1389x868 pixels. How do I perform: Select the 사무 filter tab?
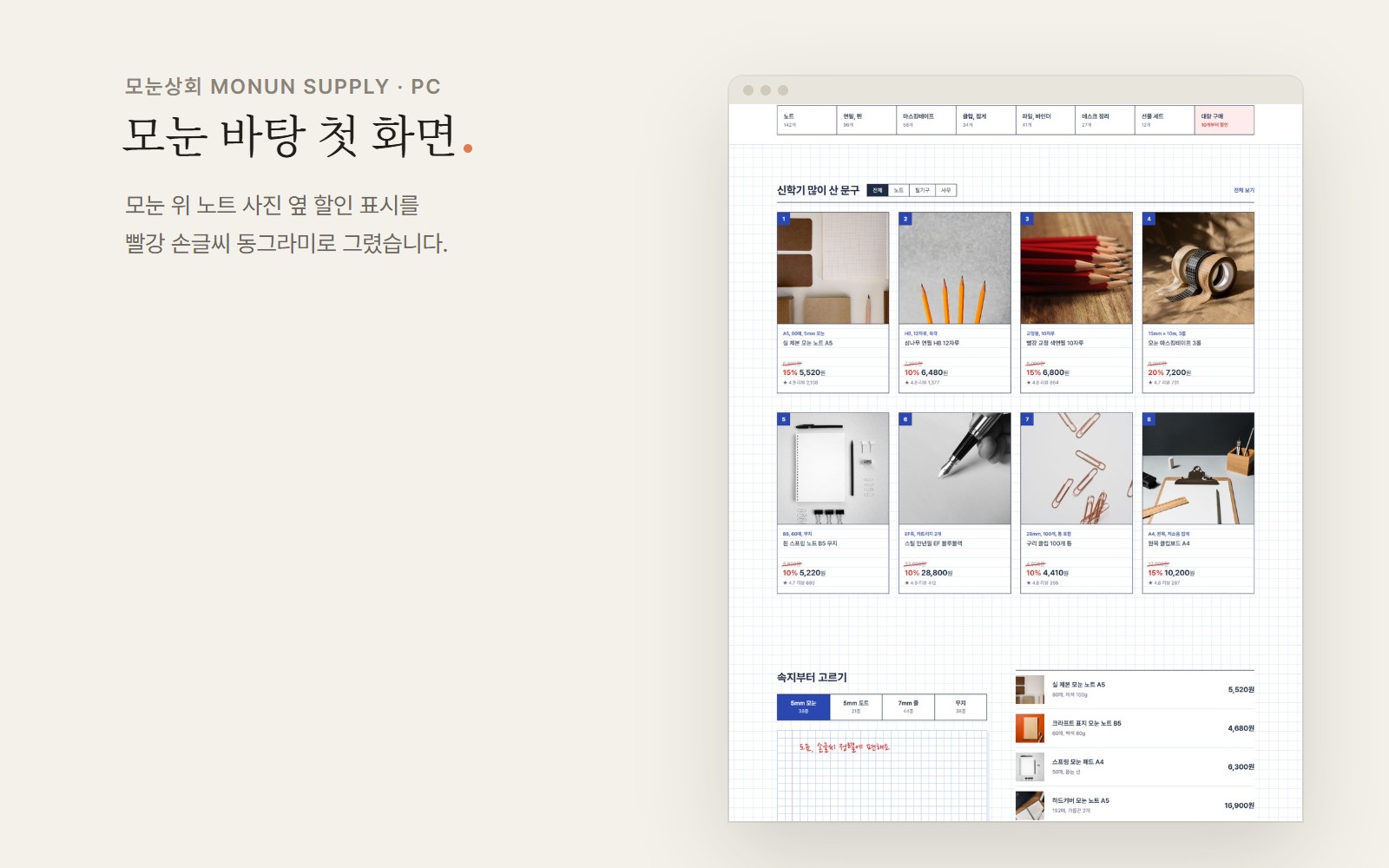[945, 190]
